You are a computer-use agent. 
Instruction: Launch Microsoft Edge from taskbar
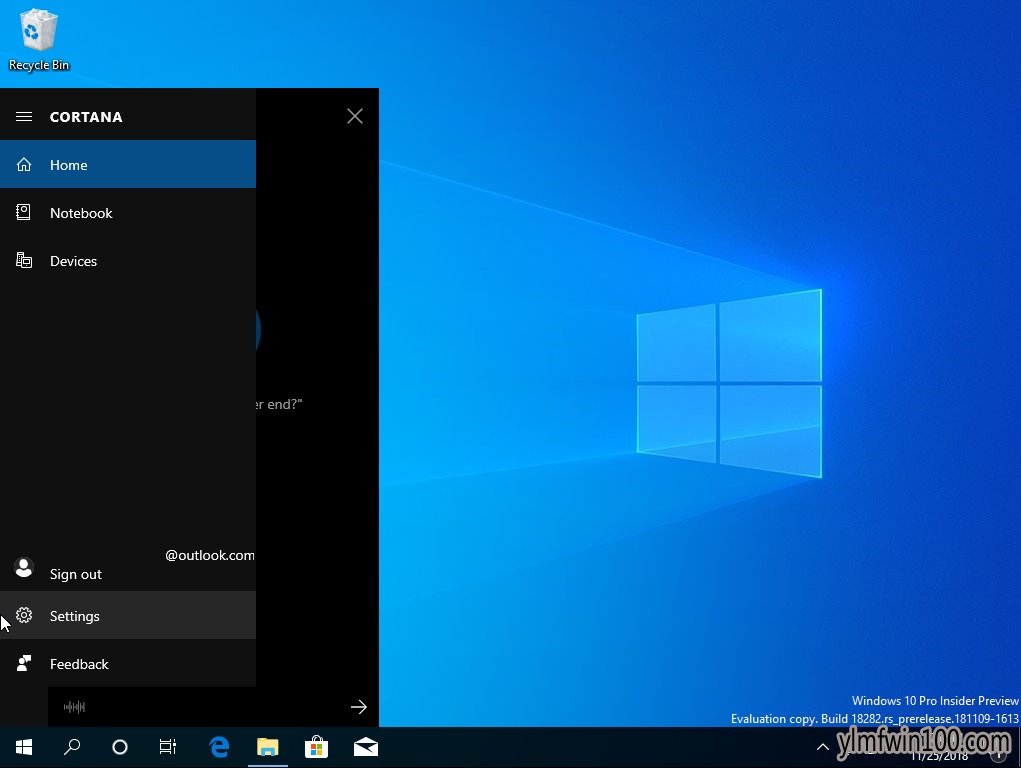pos(219,747)
